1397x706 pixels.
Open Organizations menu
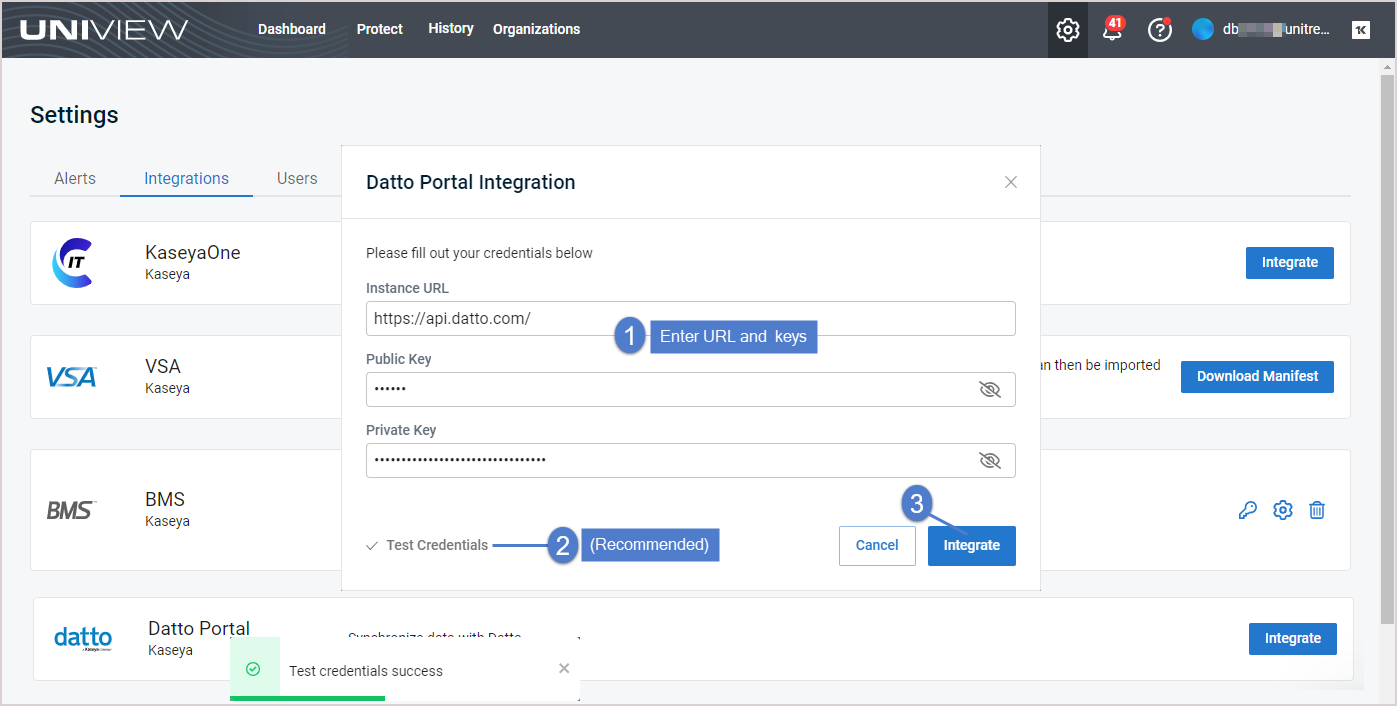pos(536,29)
